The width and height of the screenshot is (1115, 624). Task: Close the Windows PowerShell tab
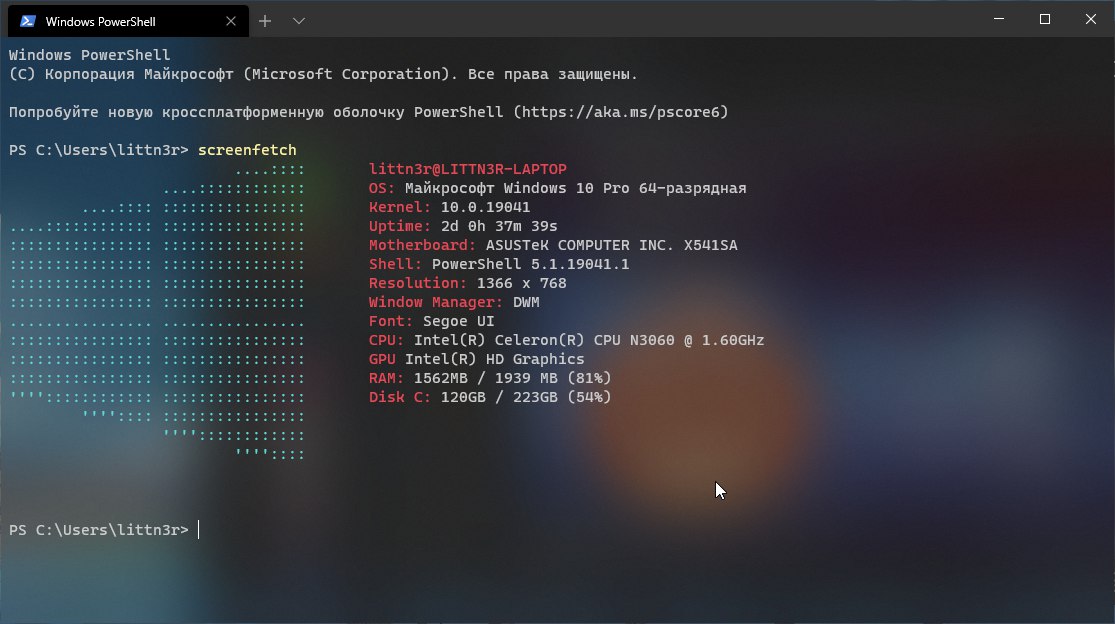230,21
